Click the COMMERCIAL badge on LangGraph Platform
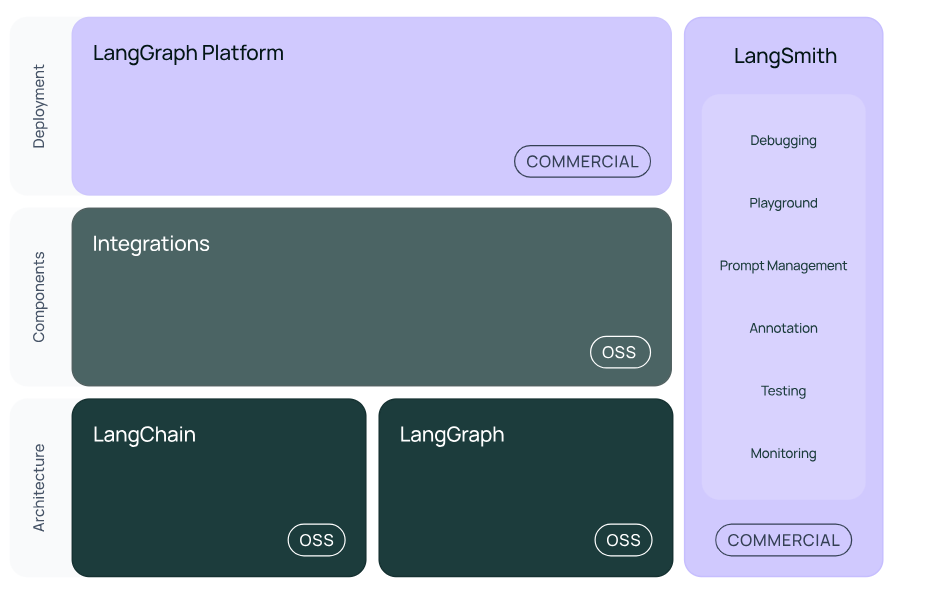This screenshot has height=592, width=932. click(x=582, y=161)
